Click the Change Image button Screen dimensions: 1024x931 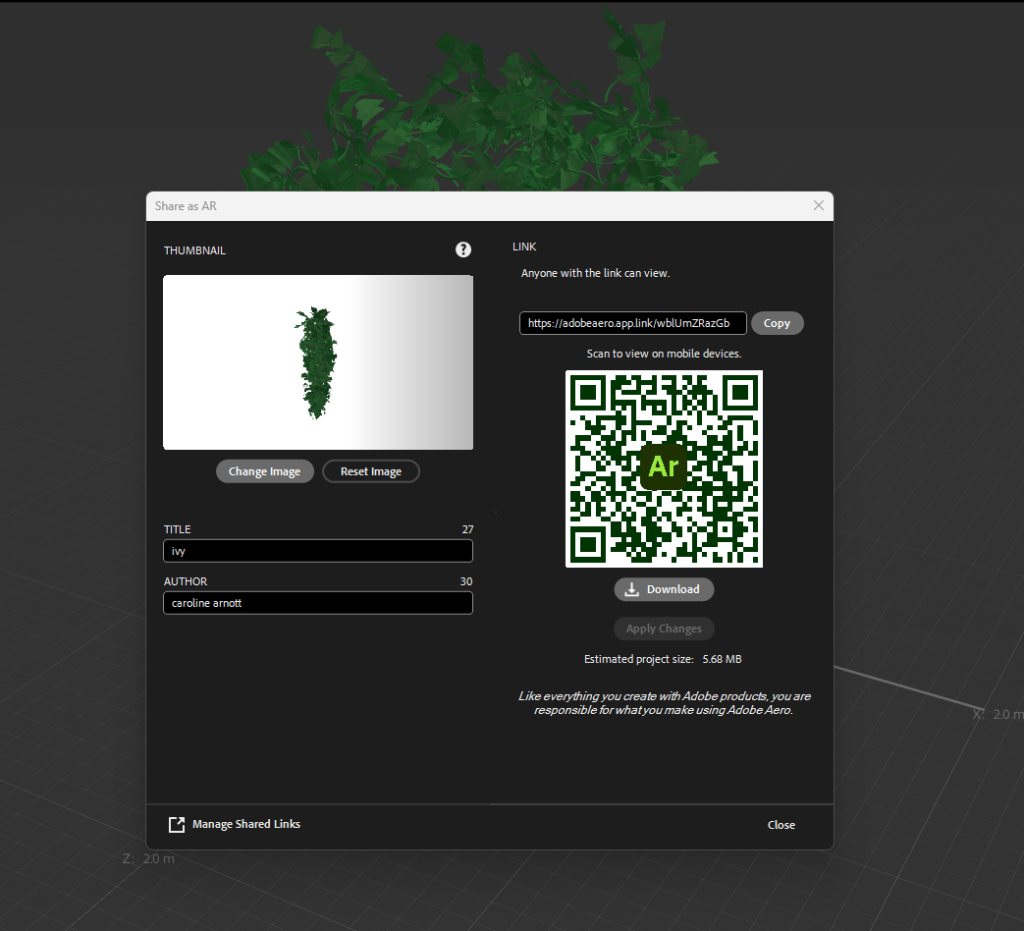[x=264, y=471]
